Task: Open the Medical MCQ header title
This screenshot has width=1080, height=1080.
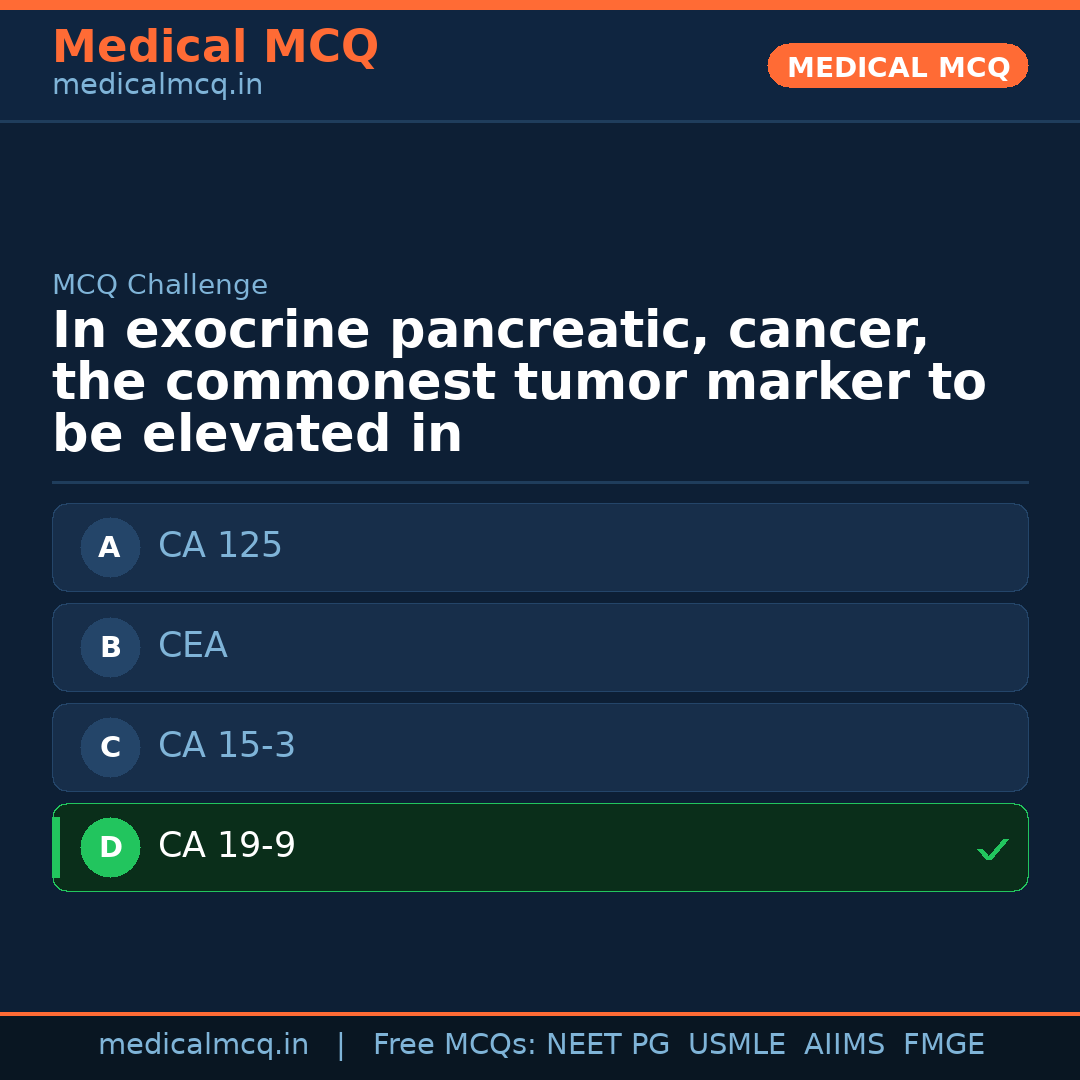Action: point(215,47)
